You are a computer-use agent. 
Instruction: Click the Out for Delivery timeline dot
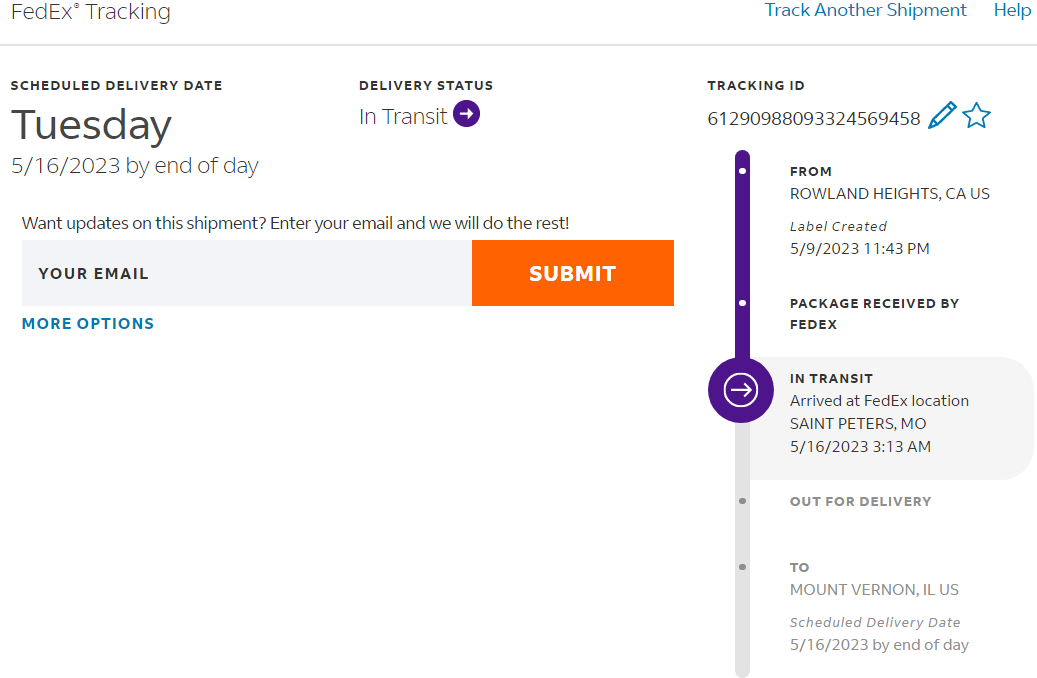742,501
